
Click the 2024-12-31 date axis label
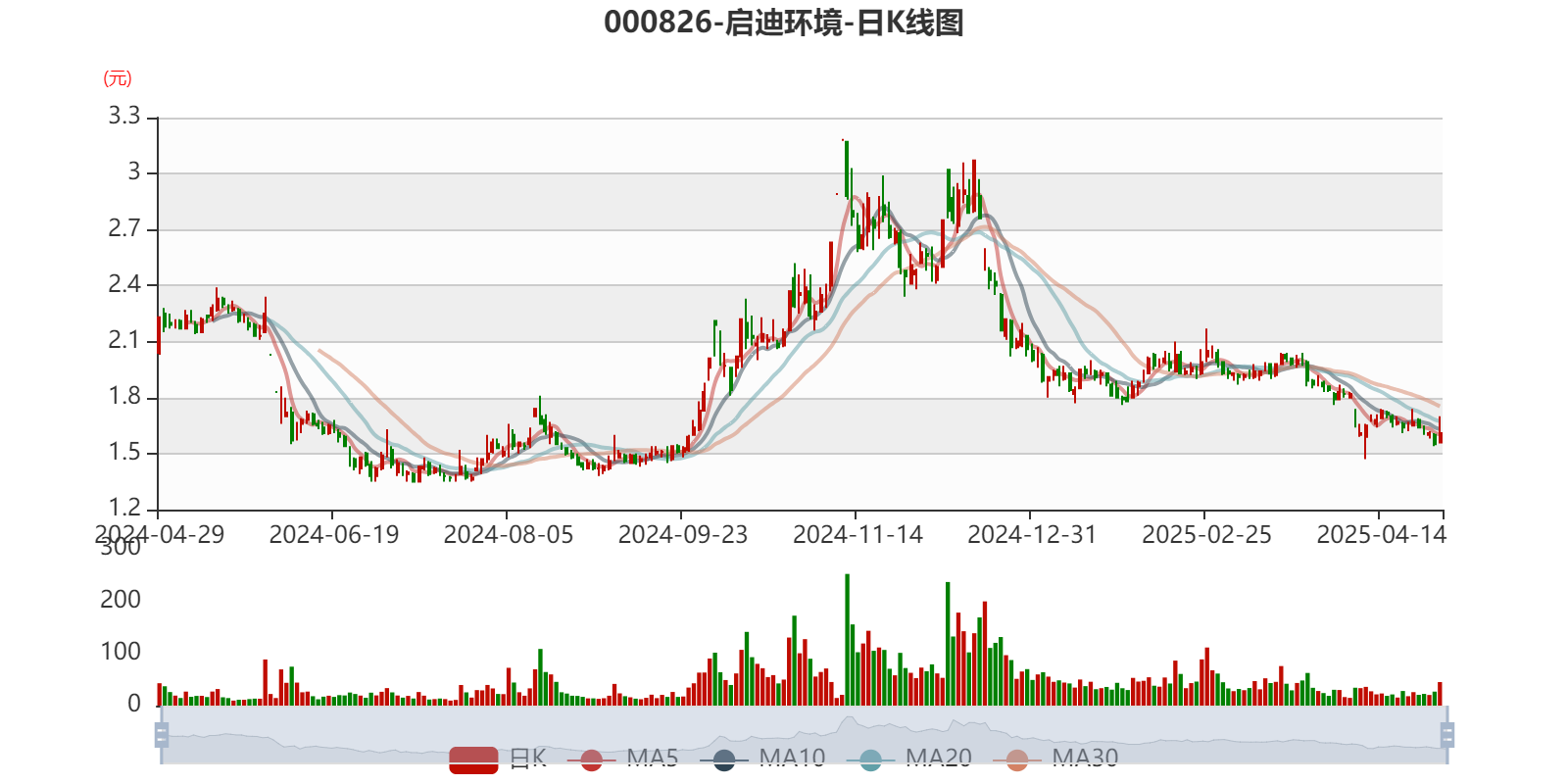[x=1032, y=535]
